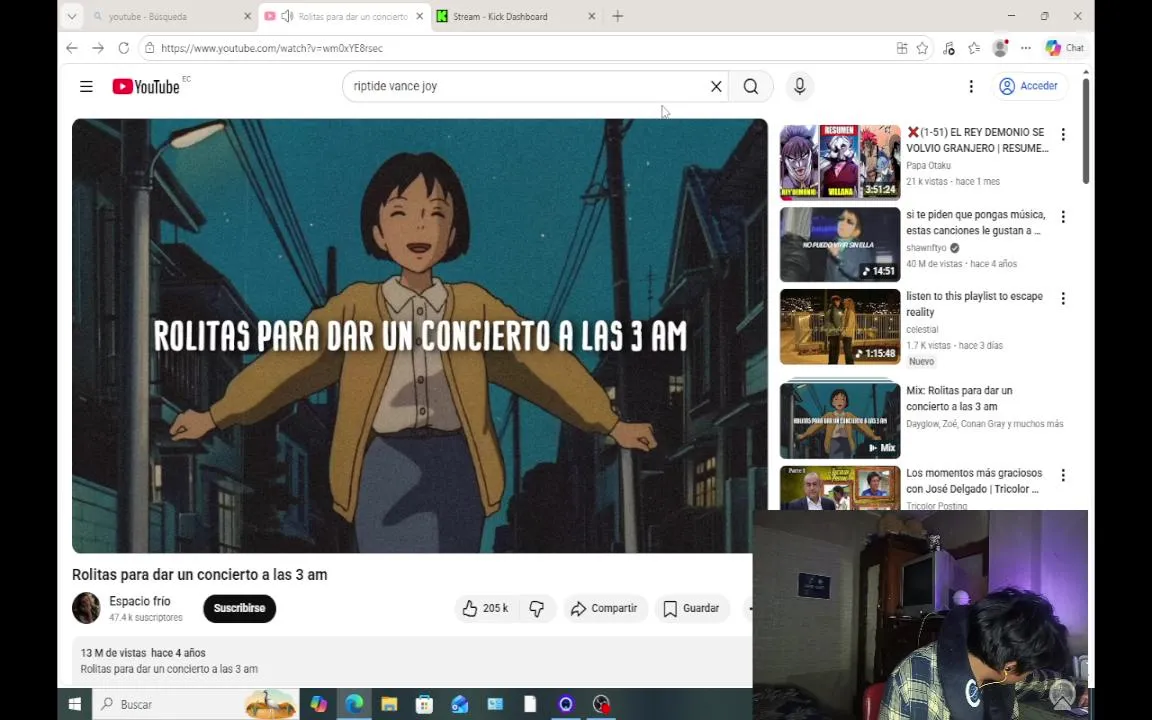The width and height of the screenshot is (1152, 720).
Task: Close the Kick Dashboard tab
Action: click(x=591, y=16)
